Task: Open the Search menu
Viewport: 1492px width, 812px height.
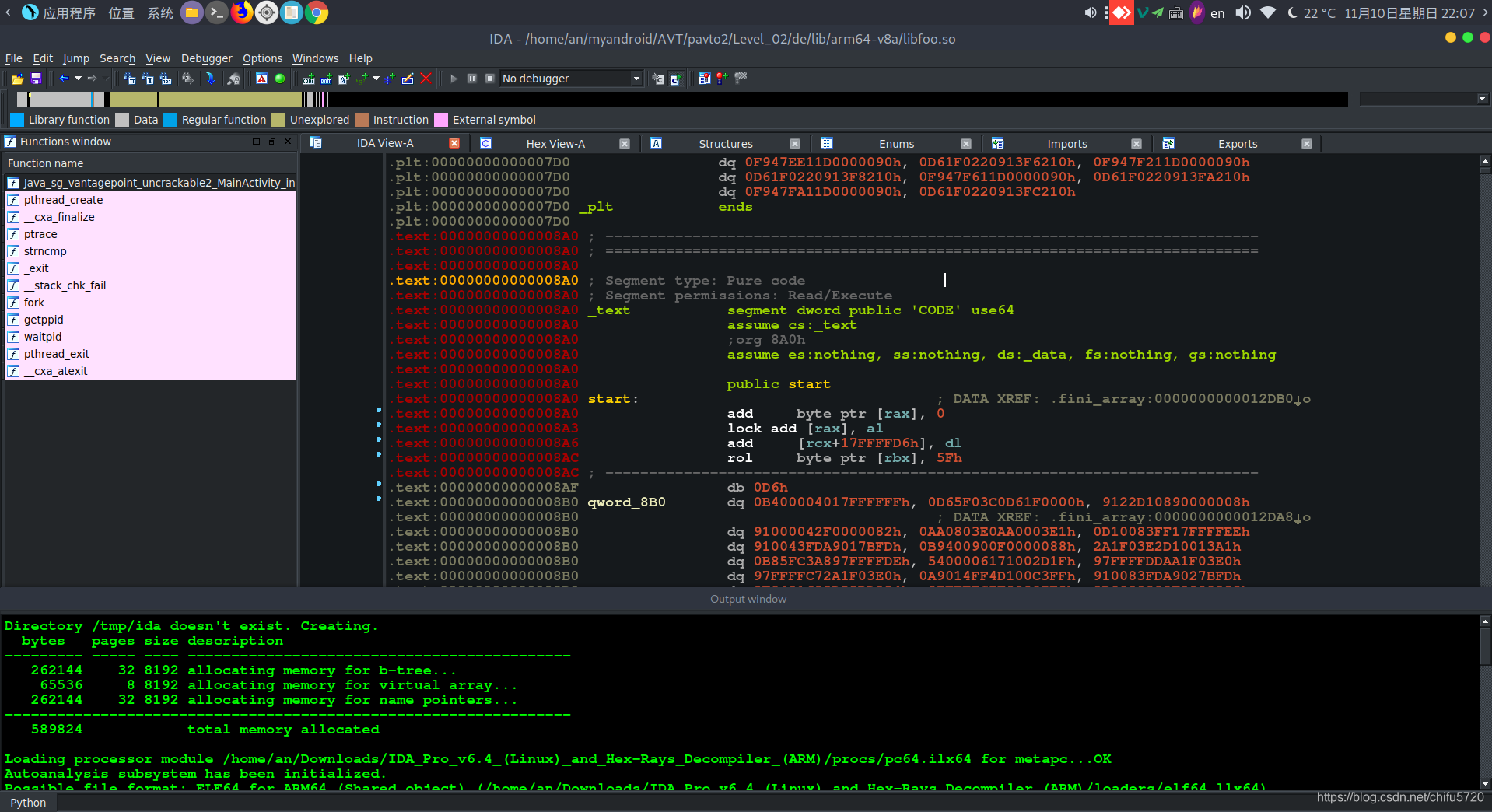Action: (117, 58)
